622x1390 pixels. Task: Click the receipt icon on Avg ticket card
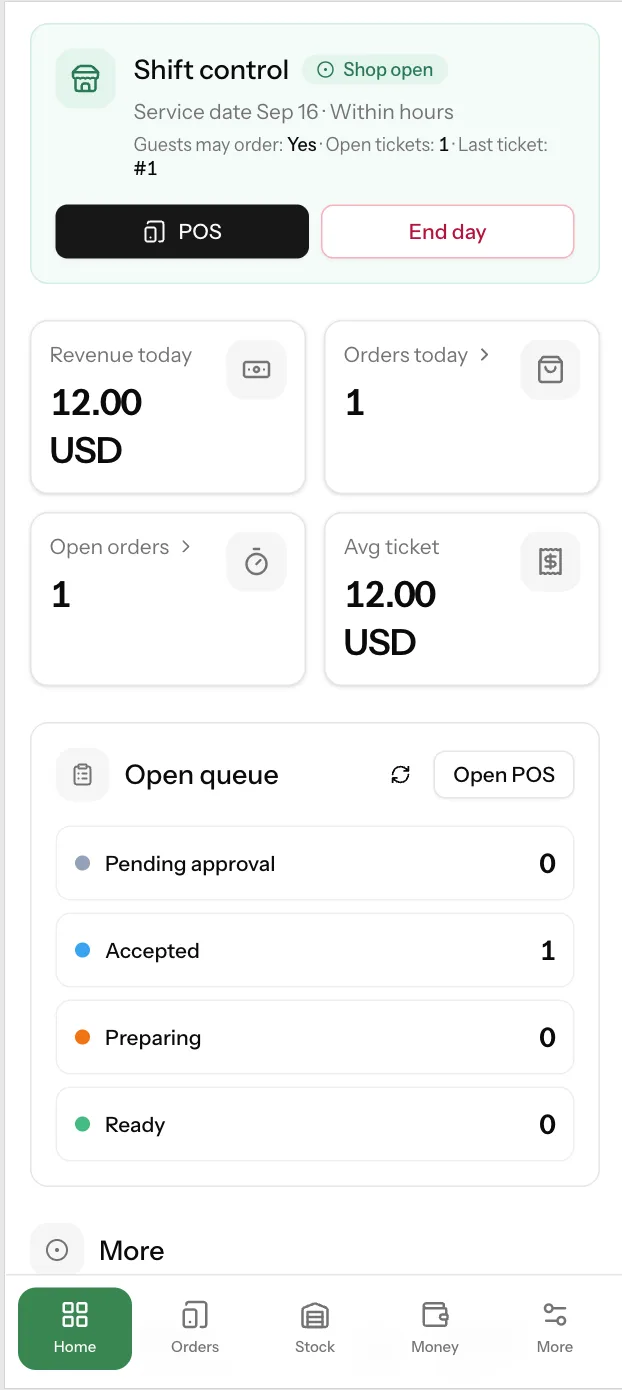coord(550,562)
